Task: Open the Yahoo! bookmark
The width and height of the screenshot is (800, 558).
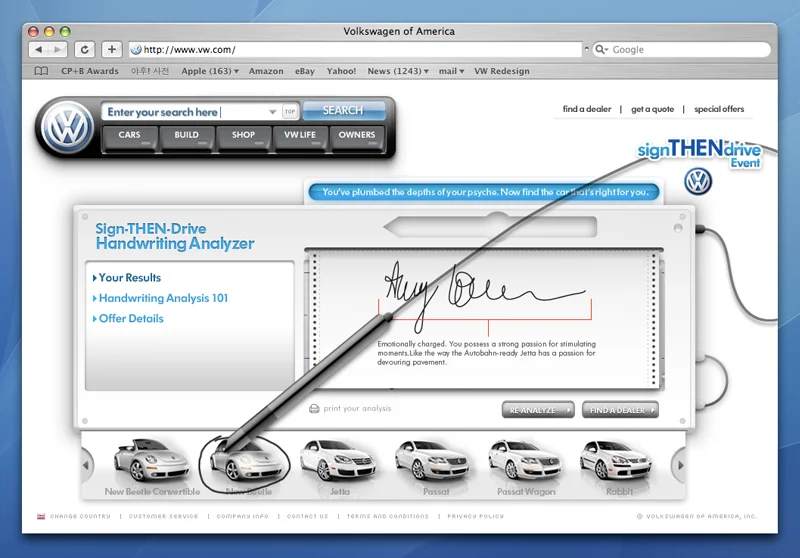Action: (x=341, y=71)
